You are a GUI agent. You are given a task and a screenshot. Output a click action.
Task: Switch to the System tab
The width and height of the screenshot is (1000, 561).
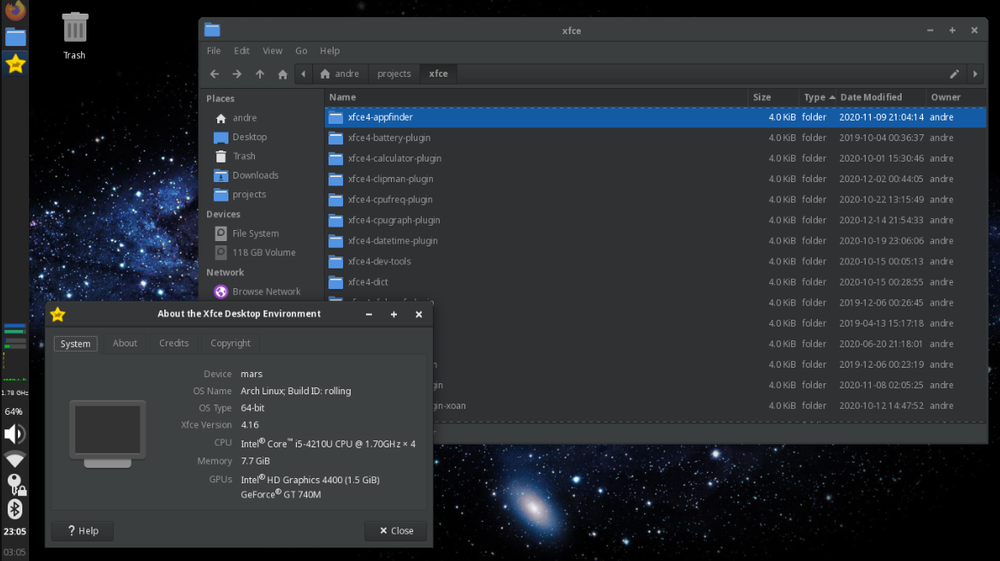(x=75, y=344)
